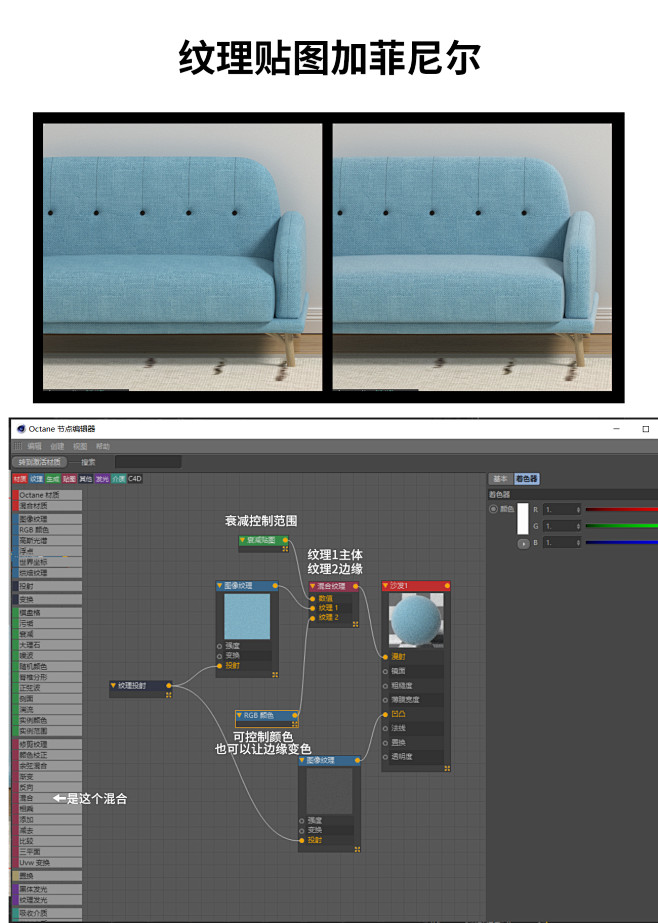Click the white color swatch in shader panel

tap(523, 519)
